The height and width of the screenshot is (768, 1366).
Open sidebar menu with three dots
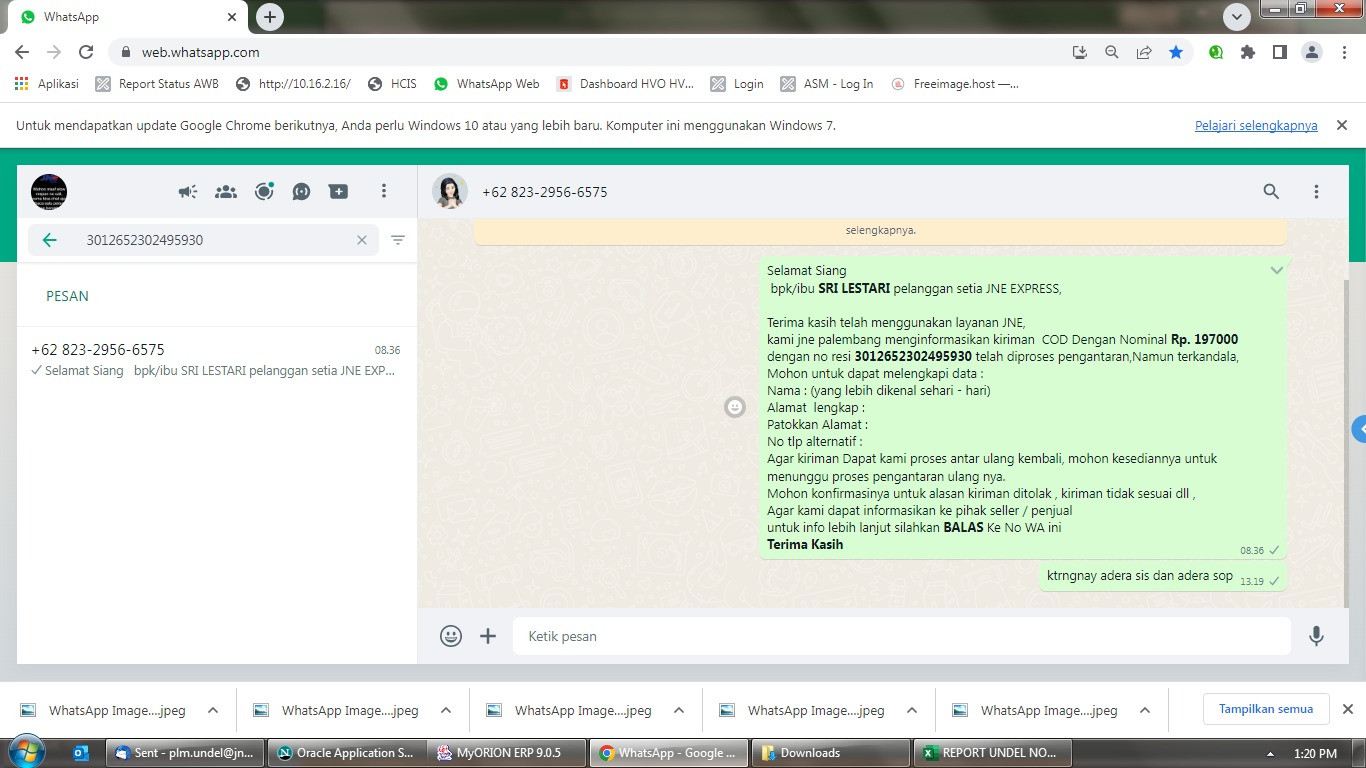(x=384, y=191)
